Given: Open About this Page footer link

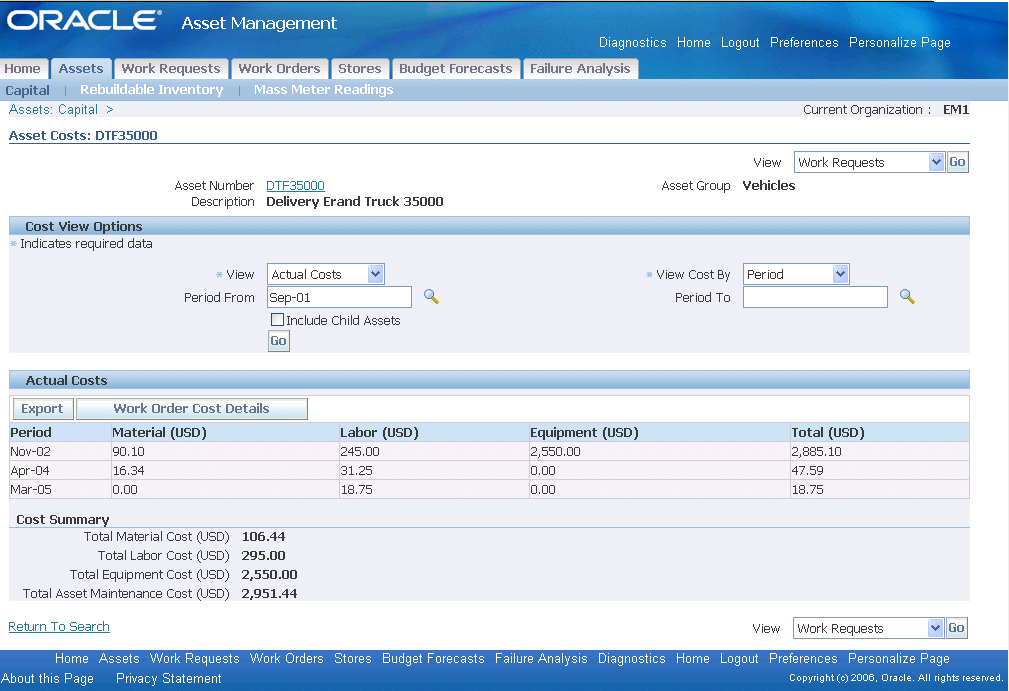Looking at the screenshot, I should tap(48, 678).
